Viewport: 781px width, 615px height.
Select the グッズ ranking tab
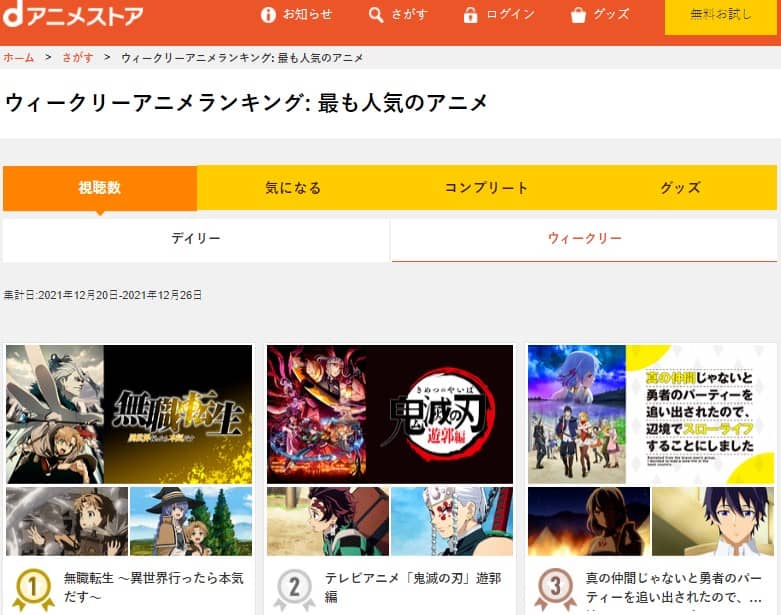click(x=680, y=188)
